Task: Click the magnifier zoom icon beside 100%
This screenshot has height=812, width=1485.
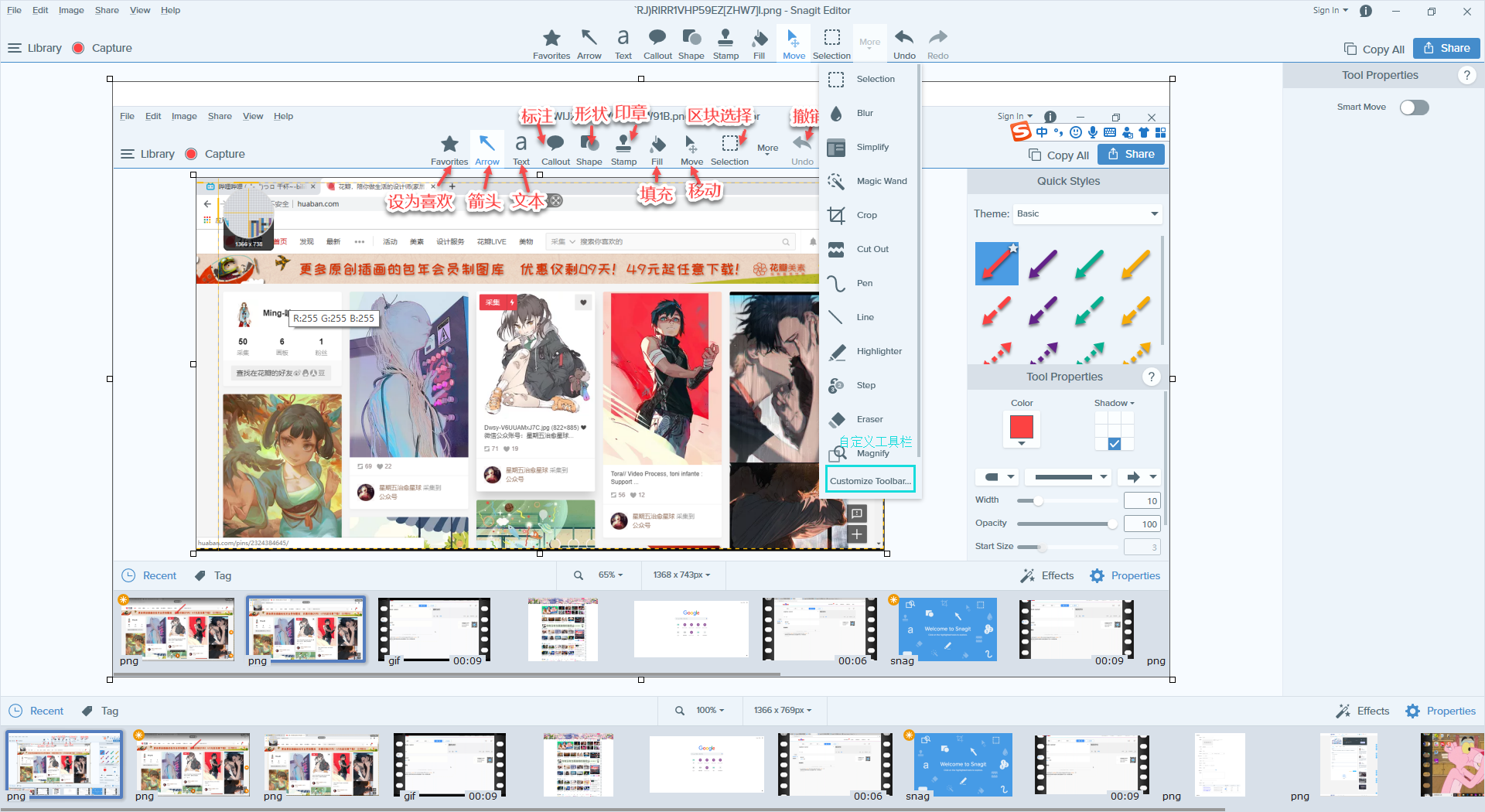Action: [x=680, y=711]
